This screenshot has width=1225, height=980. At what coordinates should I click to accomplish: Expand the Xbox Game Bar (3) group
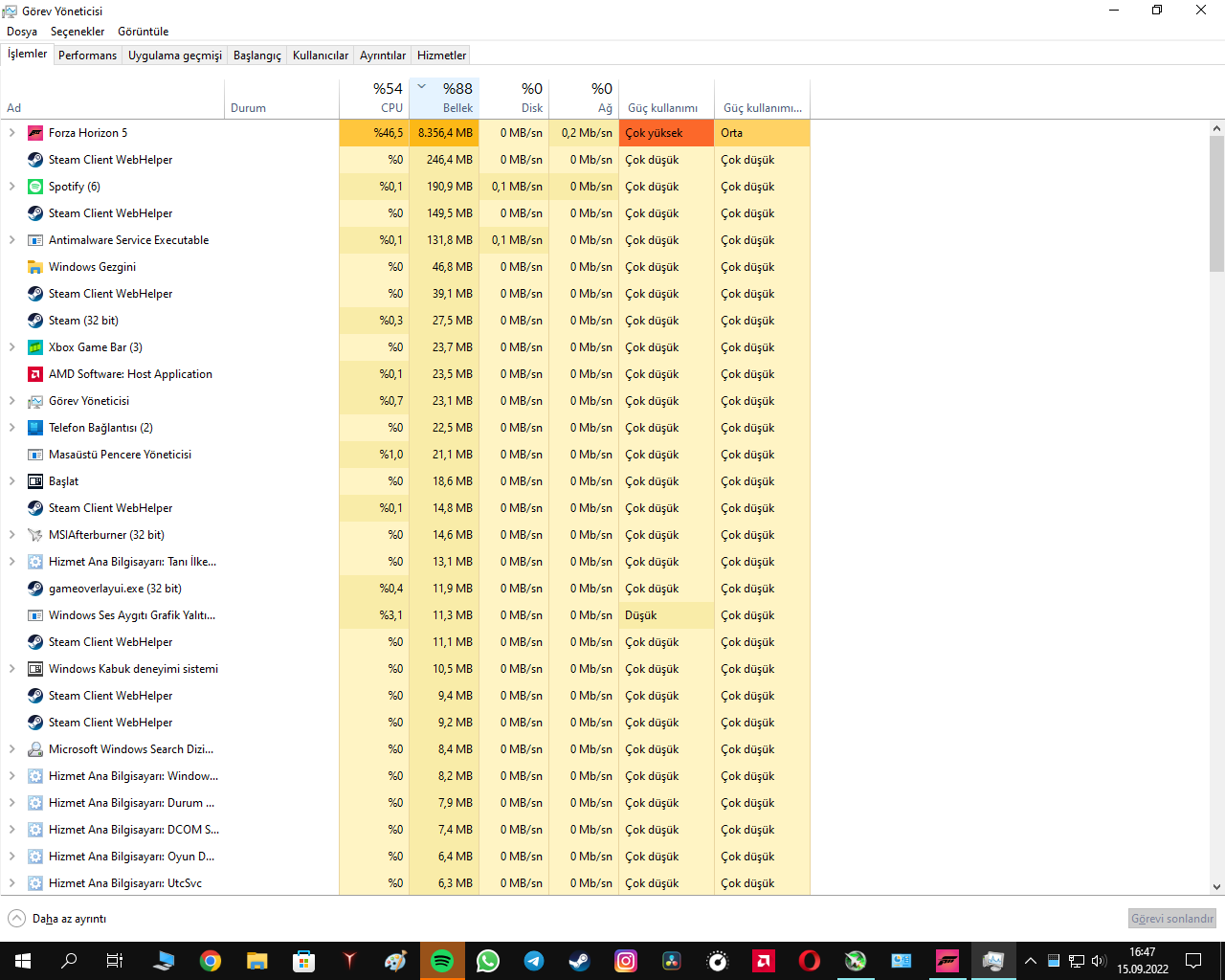tap(11, 347)
